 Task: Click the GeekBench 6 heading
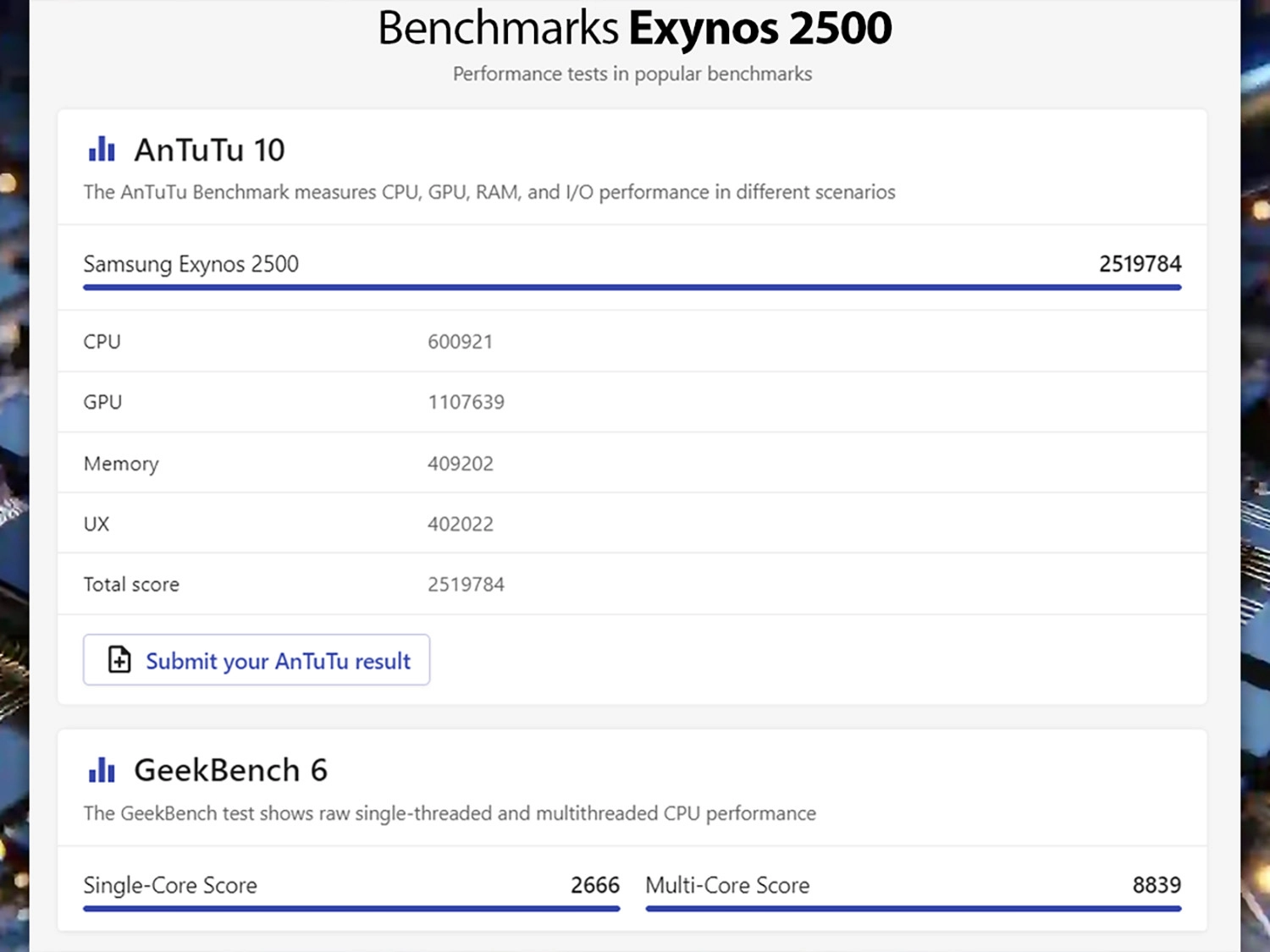click(x=230, y=770)
